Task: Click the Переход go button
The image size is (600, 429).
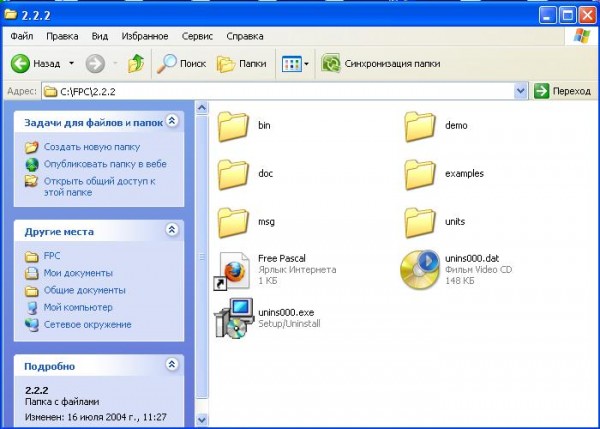Action: 562,91
